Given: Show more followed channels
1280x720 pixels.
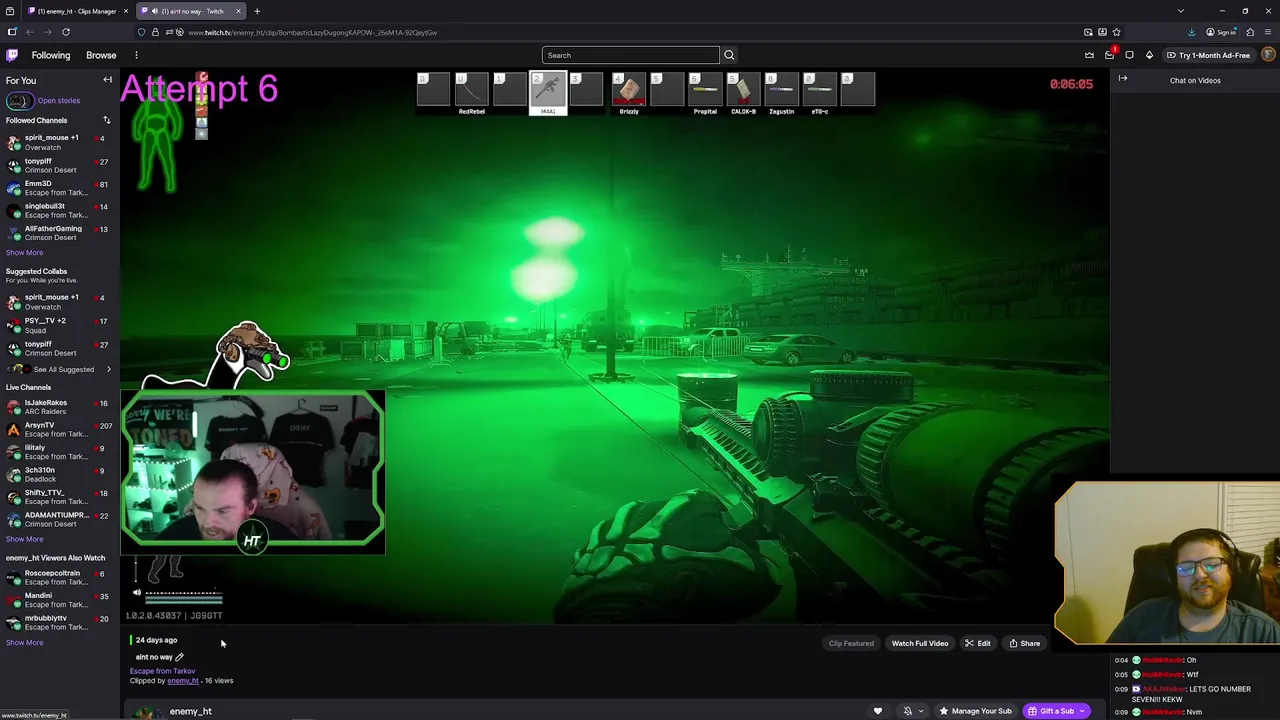Looking at the screenshot, I should [25, 252].
